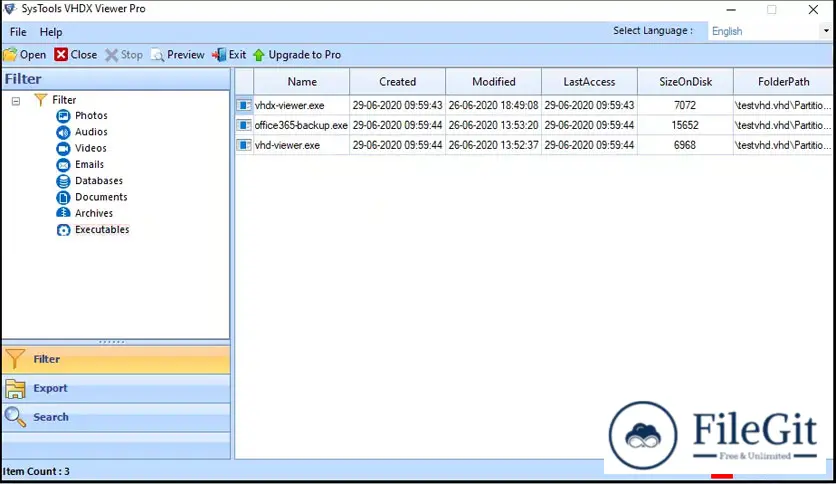Select the Executables tree item label
This screenshot has width=836, height=484.
102,230
